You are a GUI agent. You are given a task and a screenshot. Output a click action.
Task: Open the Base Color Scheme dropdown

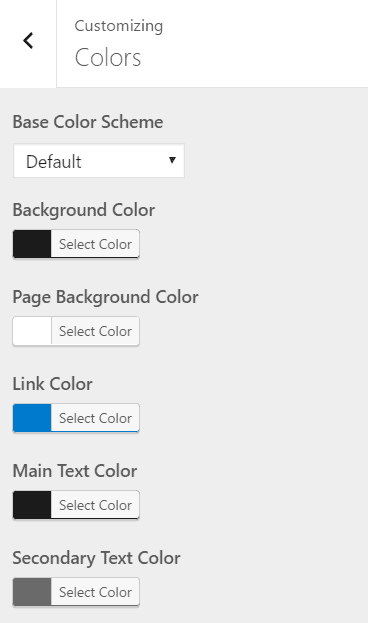pos(99,161)
